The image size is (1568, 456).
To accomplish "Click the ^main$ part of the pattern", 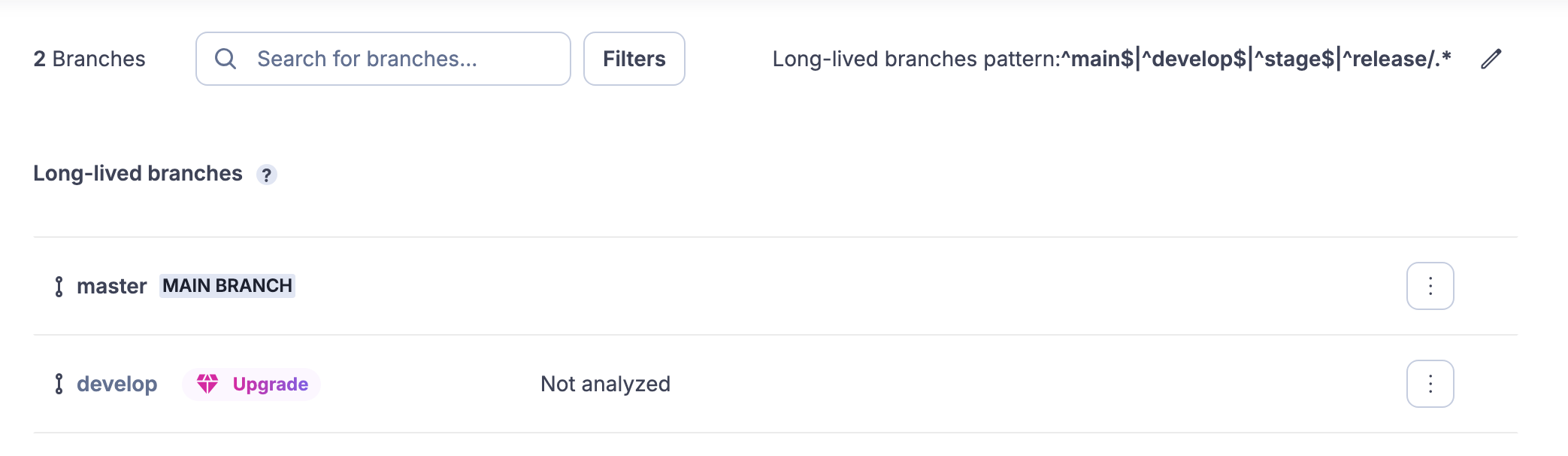I will [x=1097, y=59].
